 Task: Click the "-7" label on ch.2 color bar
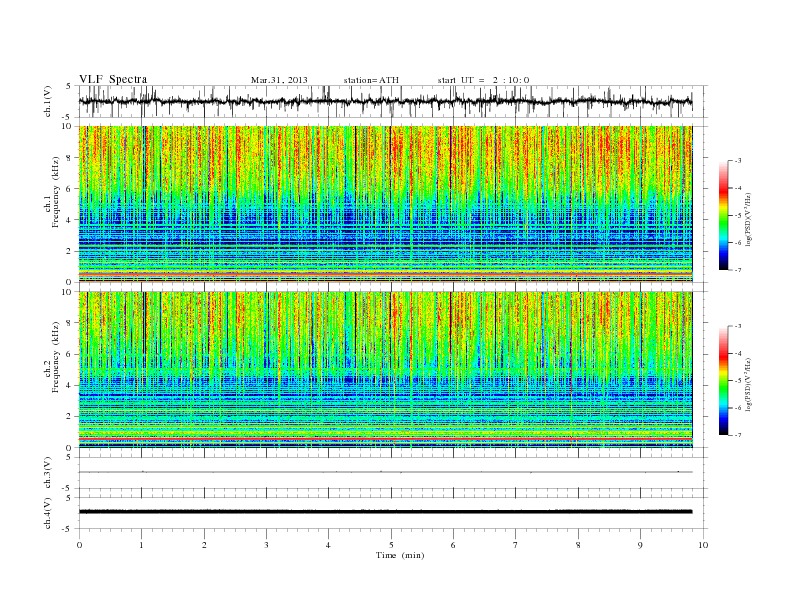737,435
